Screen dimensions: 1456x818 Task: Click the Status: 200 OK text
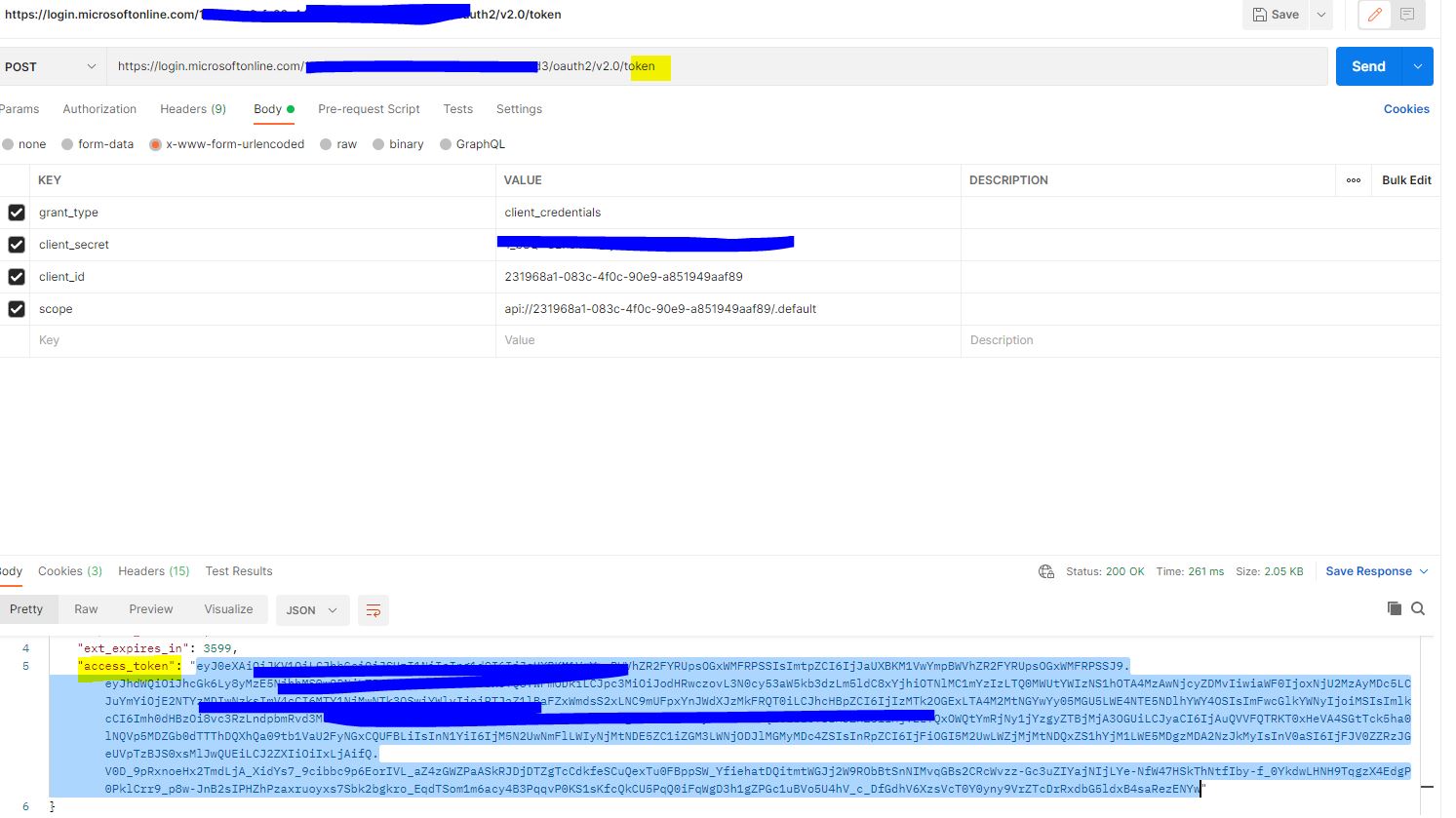coord(1105,571)
